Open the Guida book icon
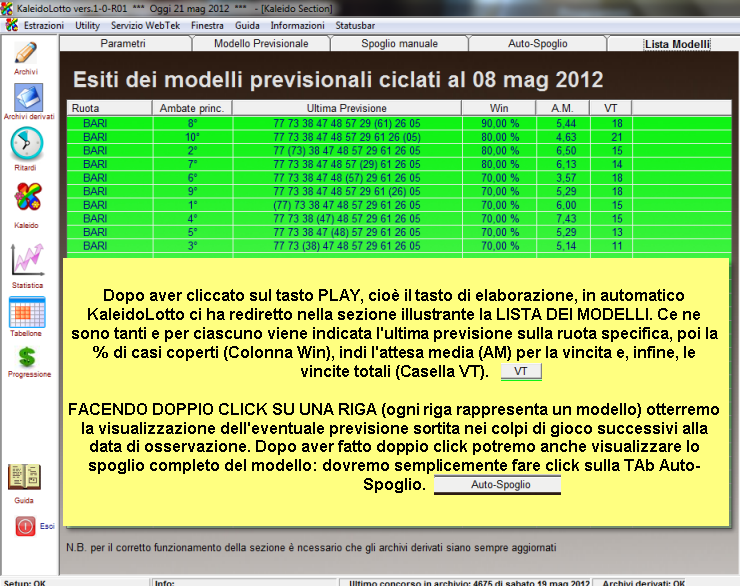Viewport: 740px width, 586px height. pyautogui.click(x=24, y=477)
